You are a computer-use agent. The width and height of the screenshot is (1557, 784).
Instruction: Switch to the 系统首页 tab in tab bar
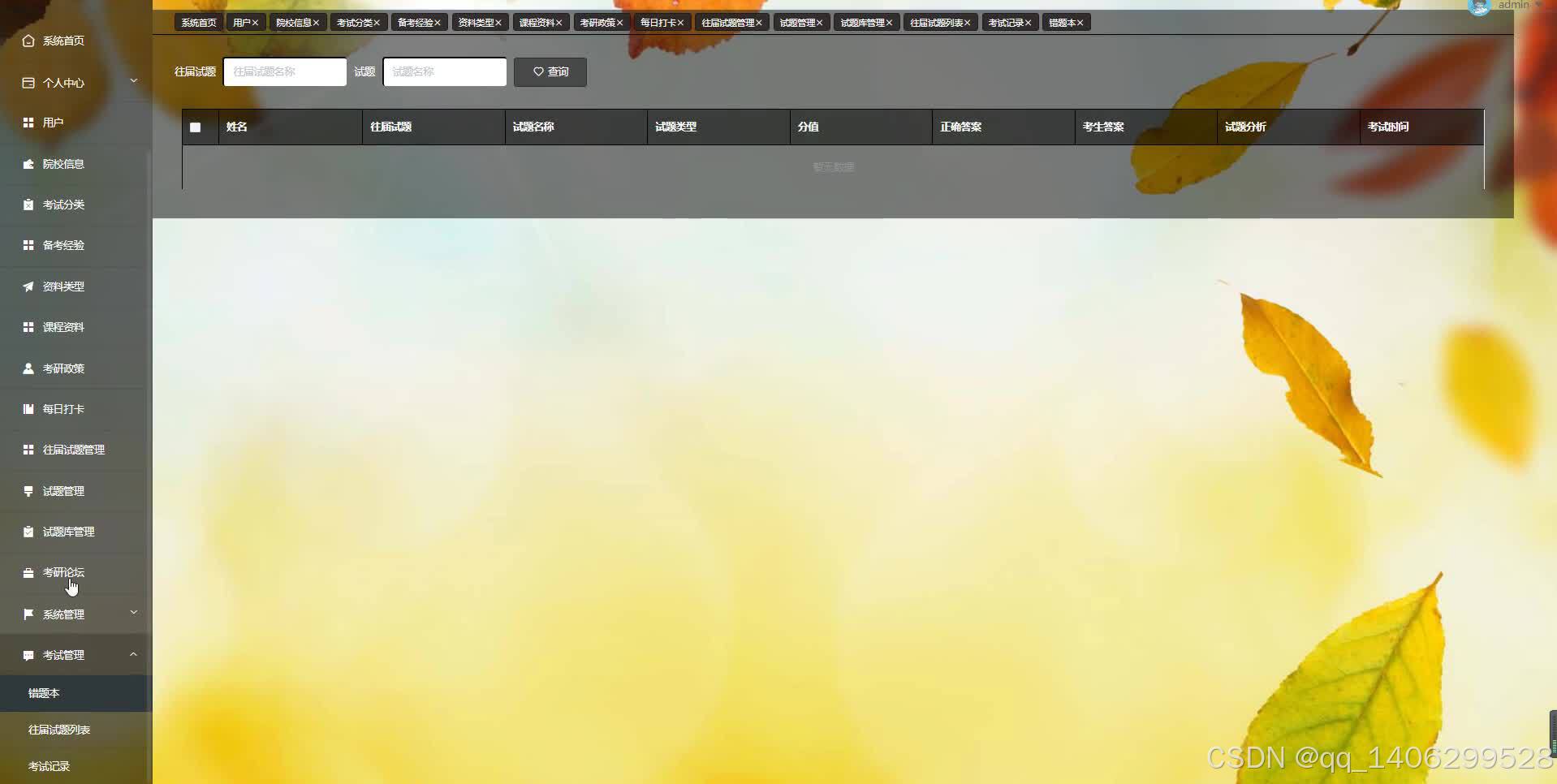pos(199,23)
